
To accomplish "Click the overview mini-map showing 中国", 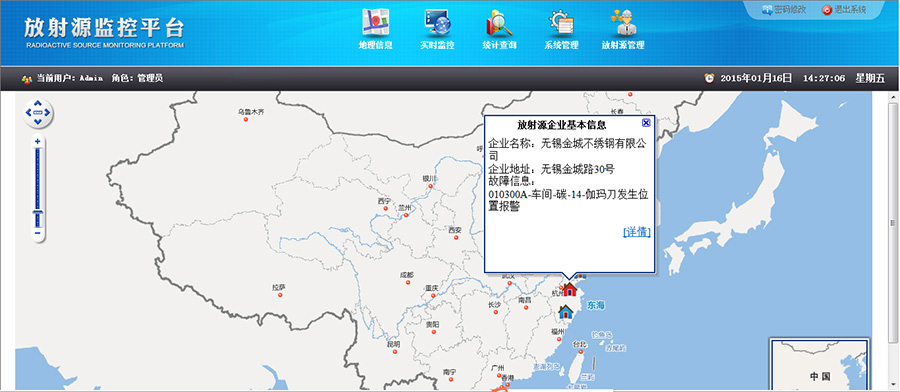I will (820, 365).
